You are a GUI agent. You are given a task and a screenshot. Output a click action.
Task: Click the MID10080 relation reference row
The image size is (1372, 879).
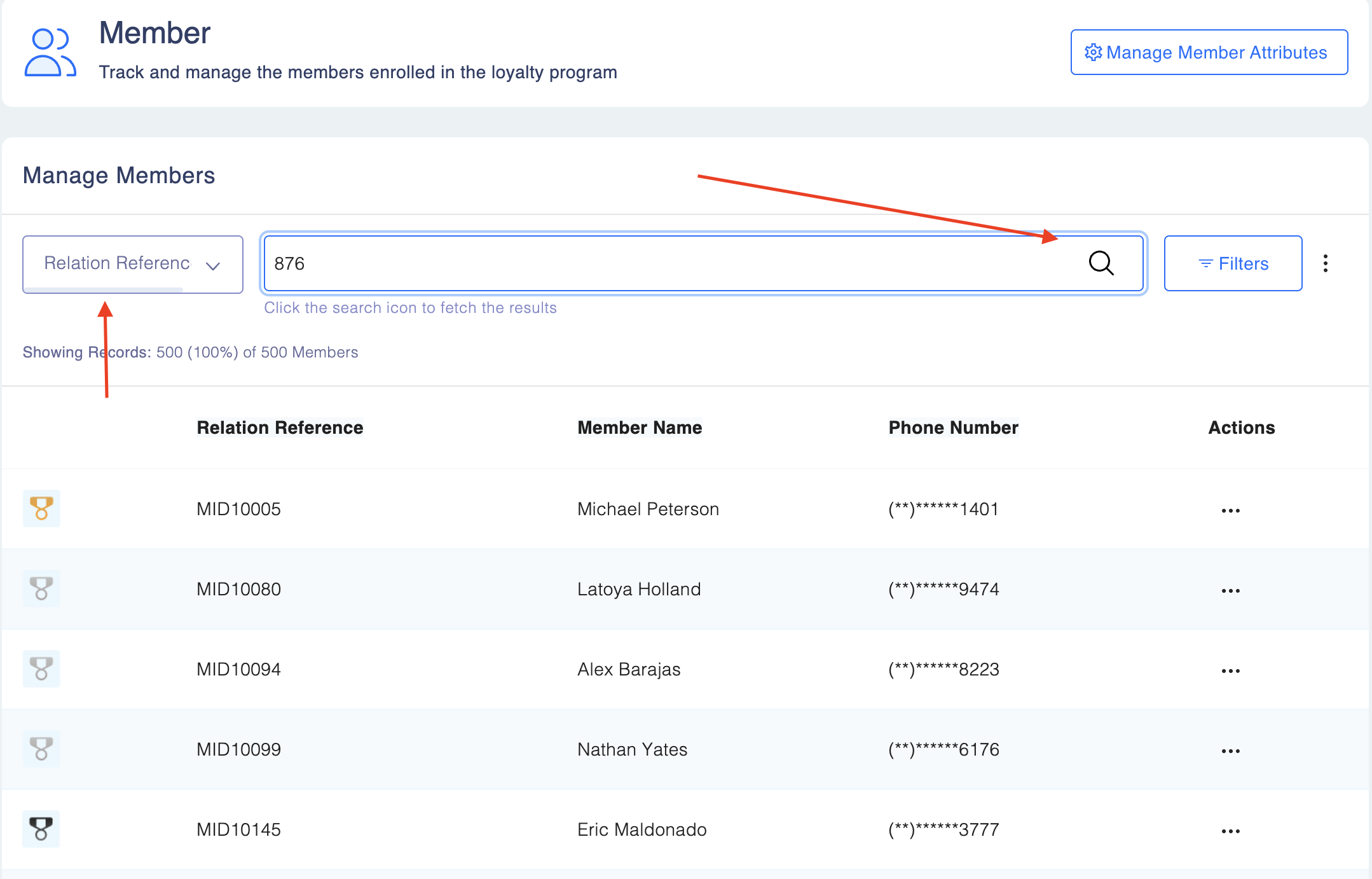pyautogui.click(x=238, y=589)
